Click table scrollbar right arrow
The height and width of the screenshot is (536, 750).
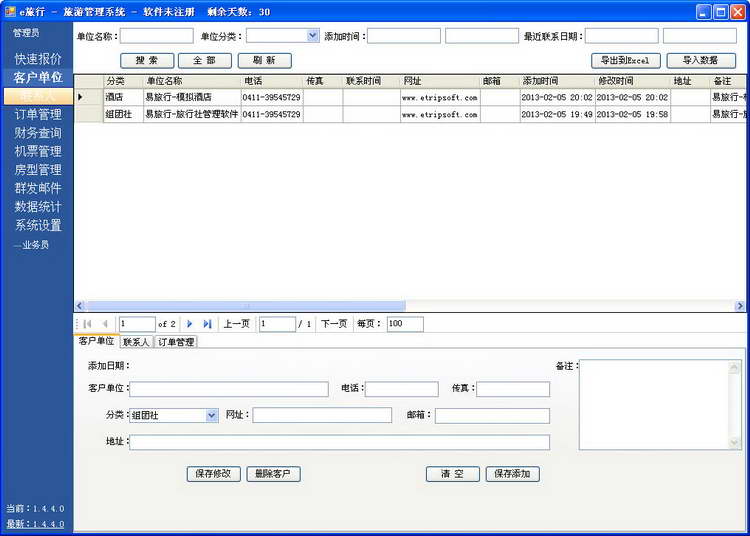point(739,306)
